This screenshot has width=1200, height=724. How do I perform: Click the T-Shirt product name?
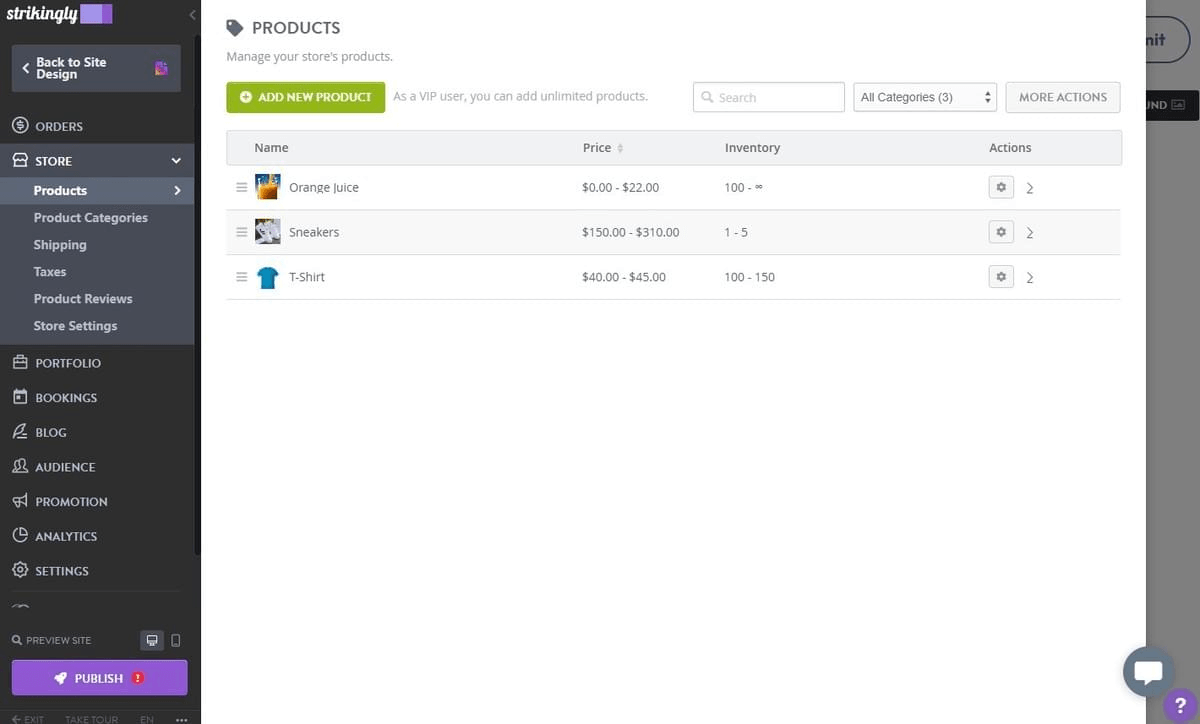(307, 277)
